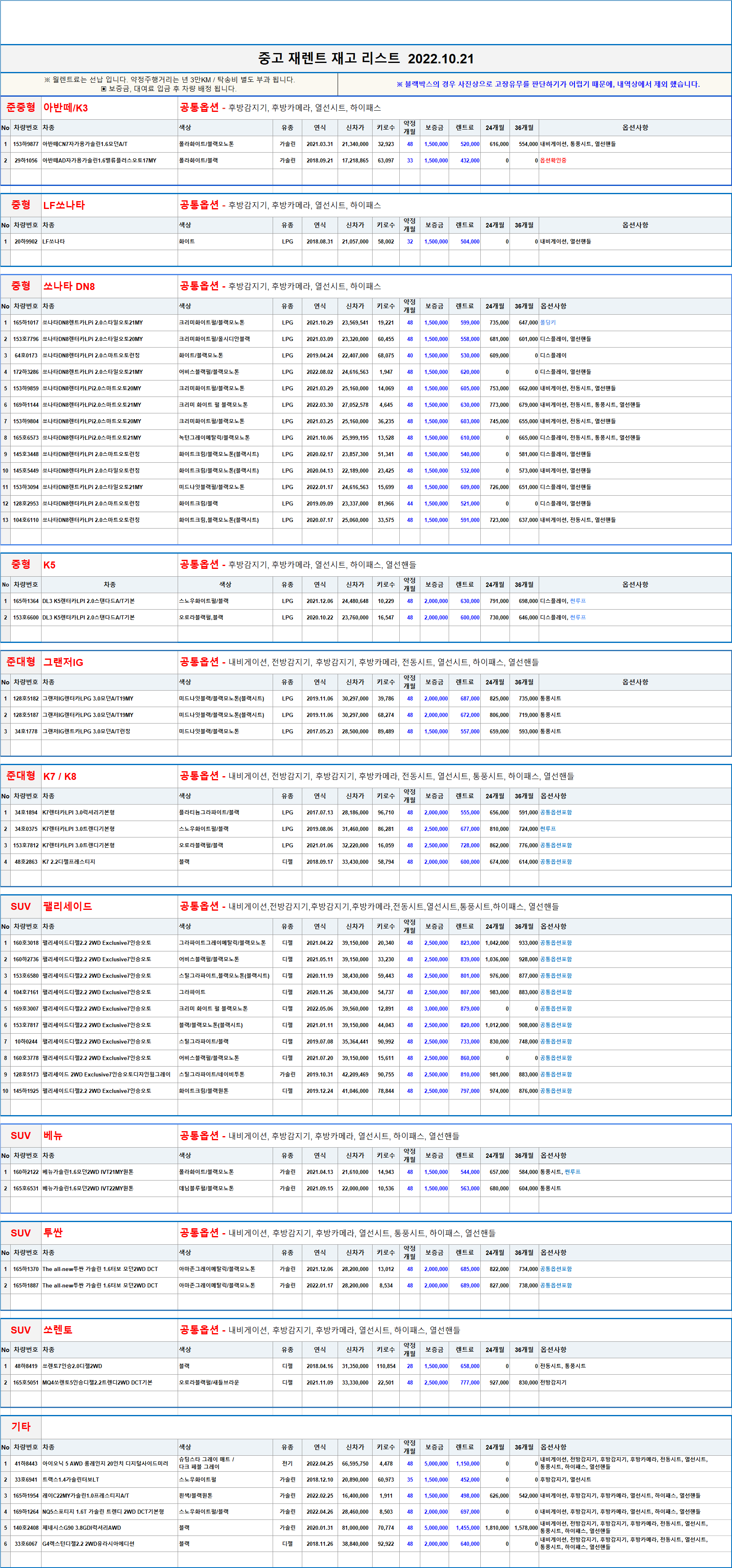Select plate number 169하1144
The height and width of the screenshot is (1568, 732).
pos(25,405)
